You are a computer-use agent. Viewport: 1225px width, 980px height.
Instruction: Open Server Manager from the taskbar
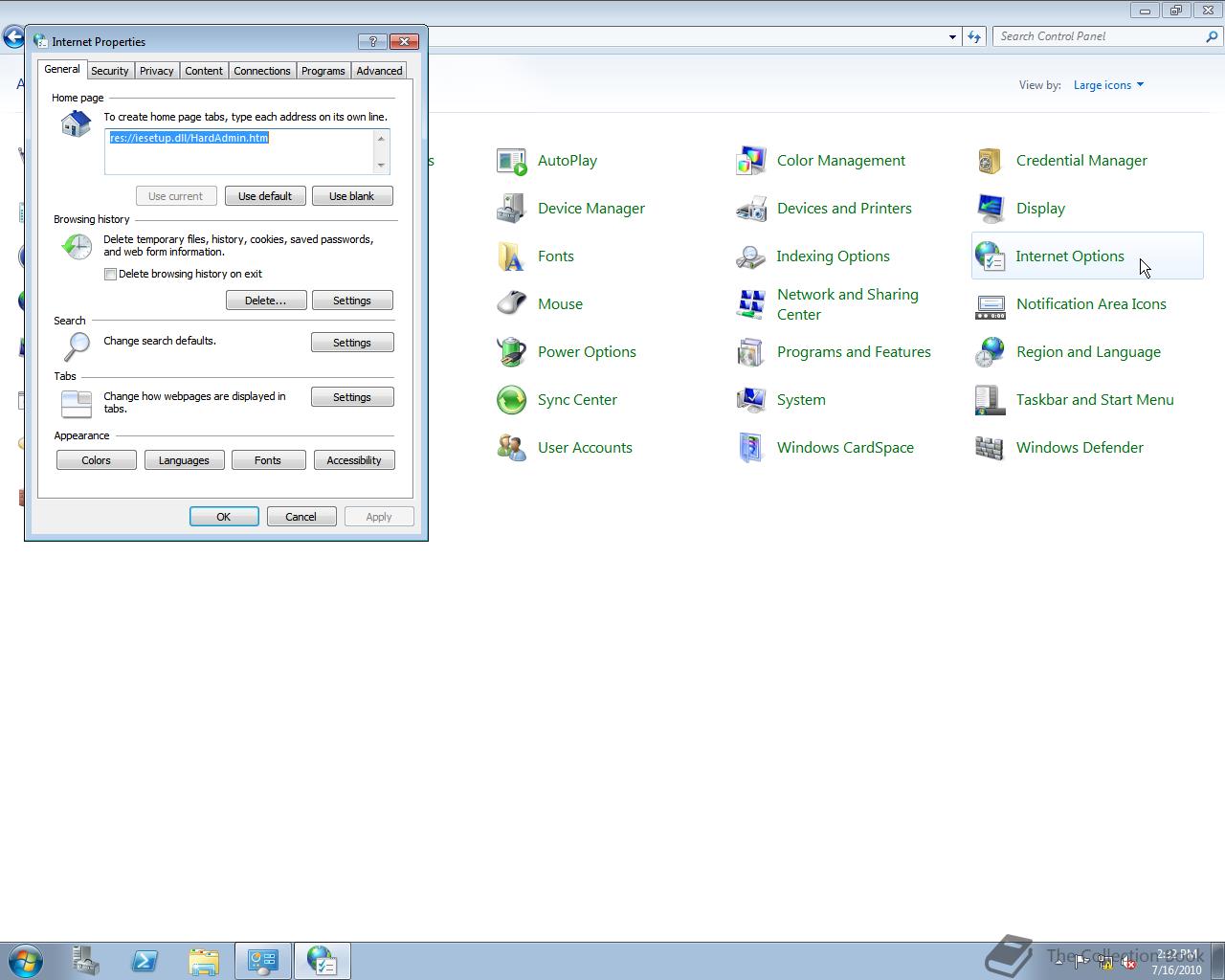[x=86, y=961]
